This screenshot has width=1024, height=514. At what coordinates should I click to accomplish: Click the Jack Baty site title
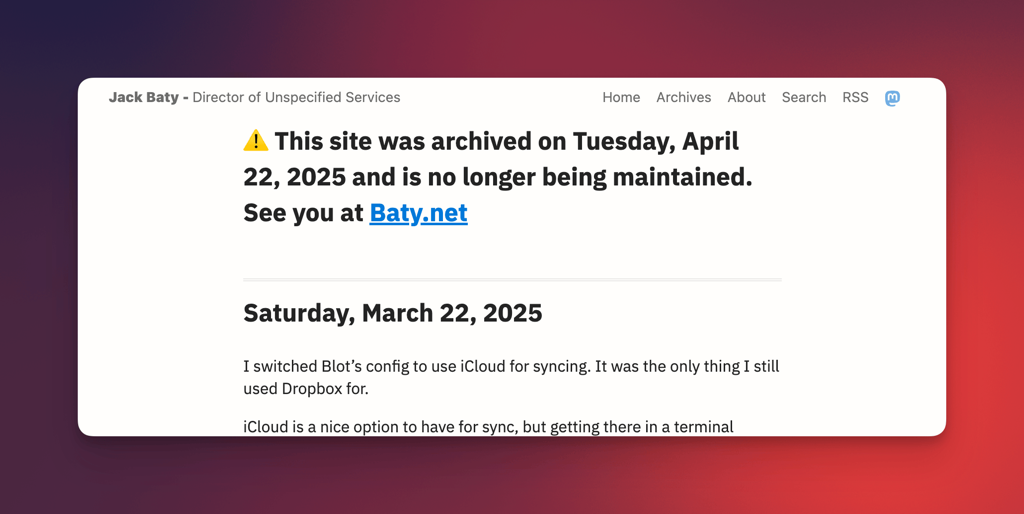pos(144,98)
